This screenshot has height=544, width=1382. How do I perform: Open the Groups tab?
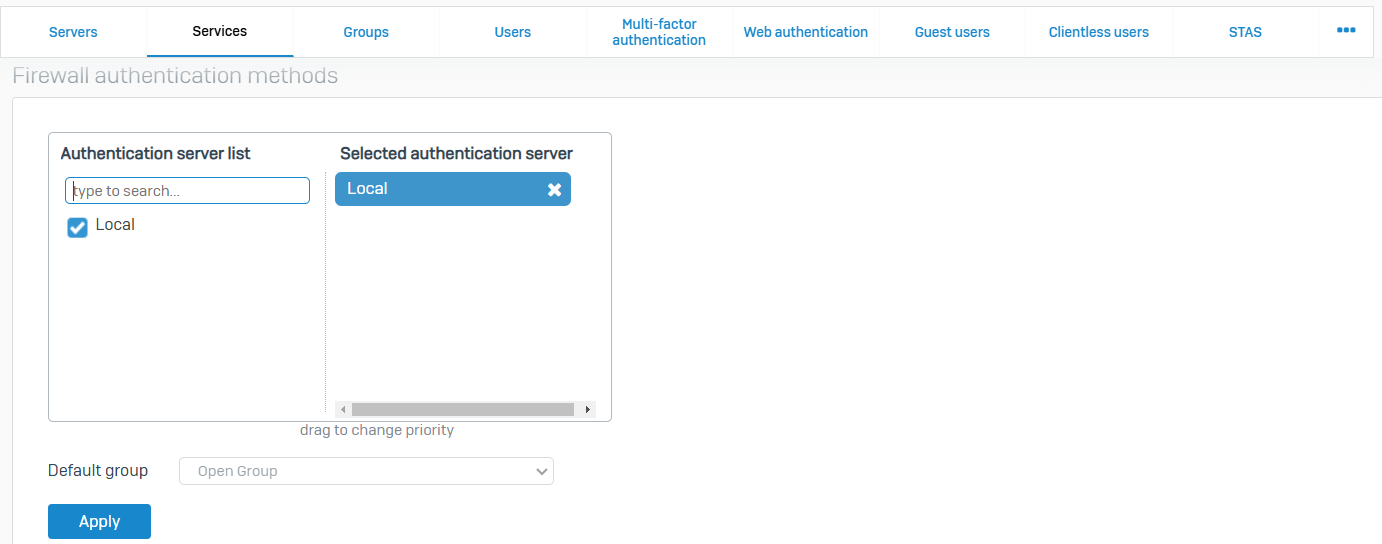pos(366,32)
